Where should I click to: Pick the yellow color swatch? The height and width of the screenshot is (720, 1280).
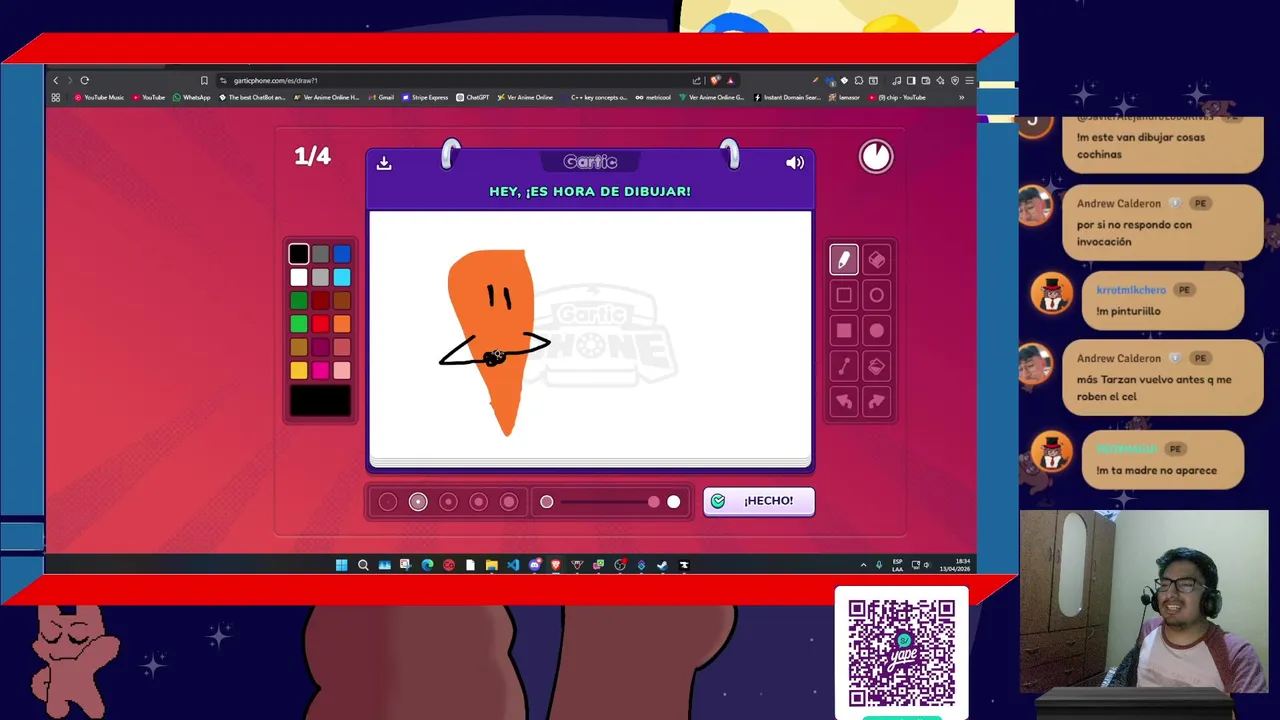[299, 370]
